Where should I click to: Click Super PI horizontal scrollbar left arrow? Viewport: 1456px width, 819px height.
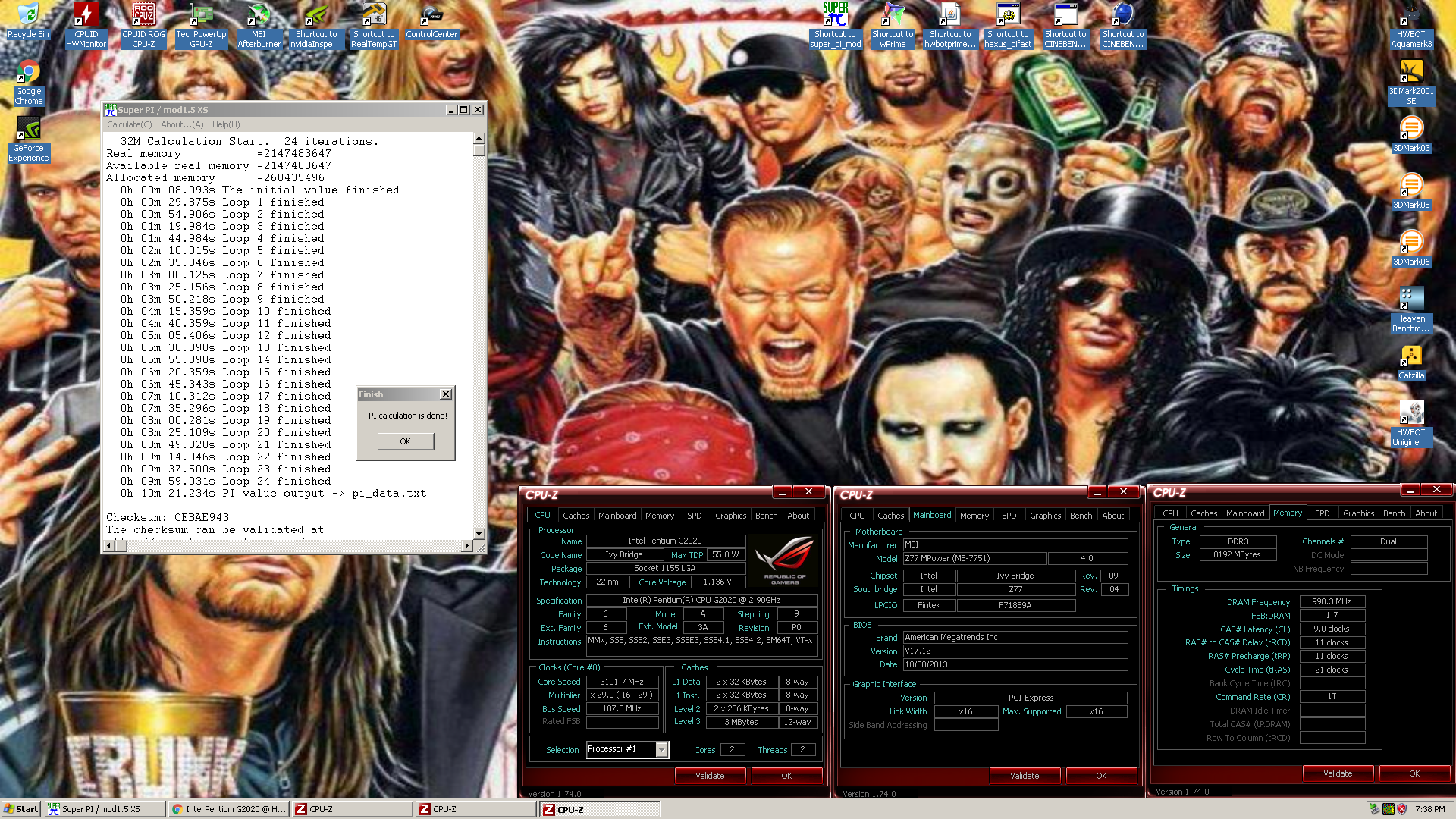click(x=109, y=545)
